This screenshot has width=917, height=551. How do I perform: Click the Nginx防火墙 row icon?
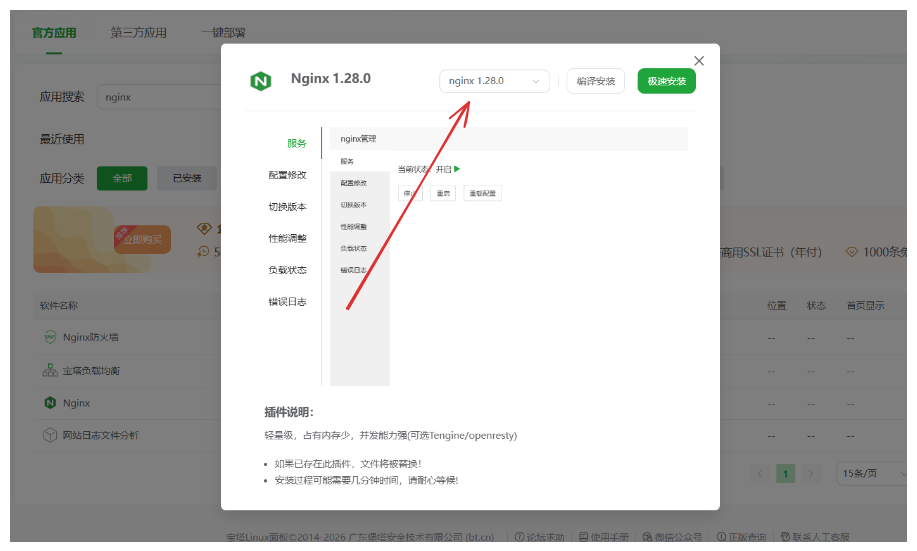pyautogui.click(x=50, y=338)
